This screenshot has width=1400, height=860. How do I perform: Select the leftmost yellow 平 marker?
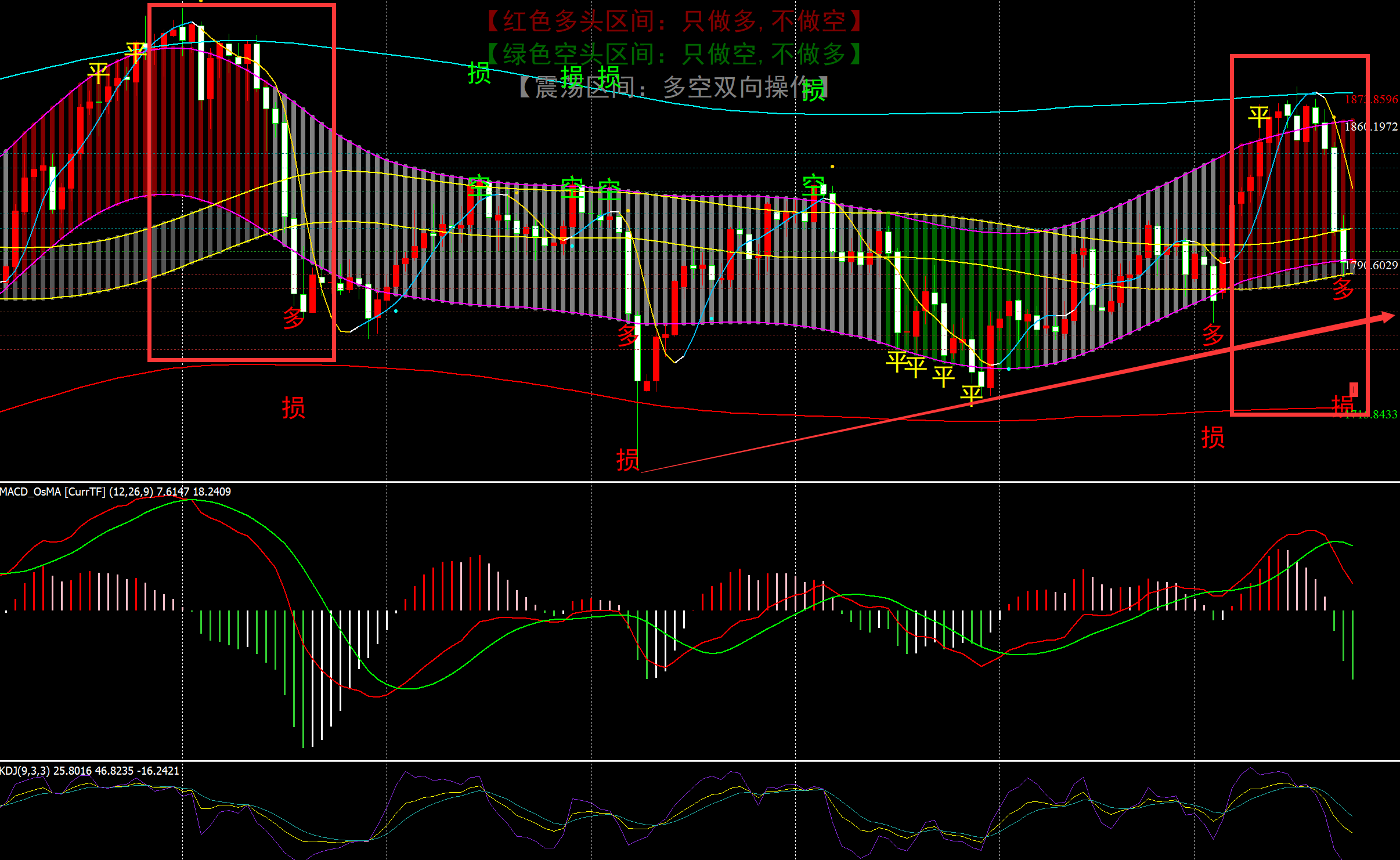[99, 74]
